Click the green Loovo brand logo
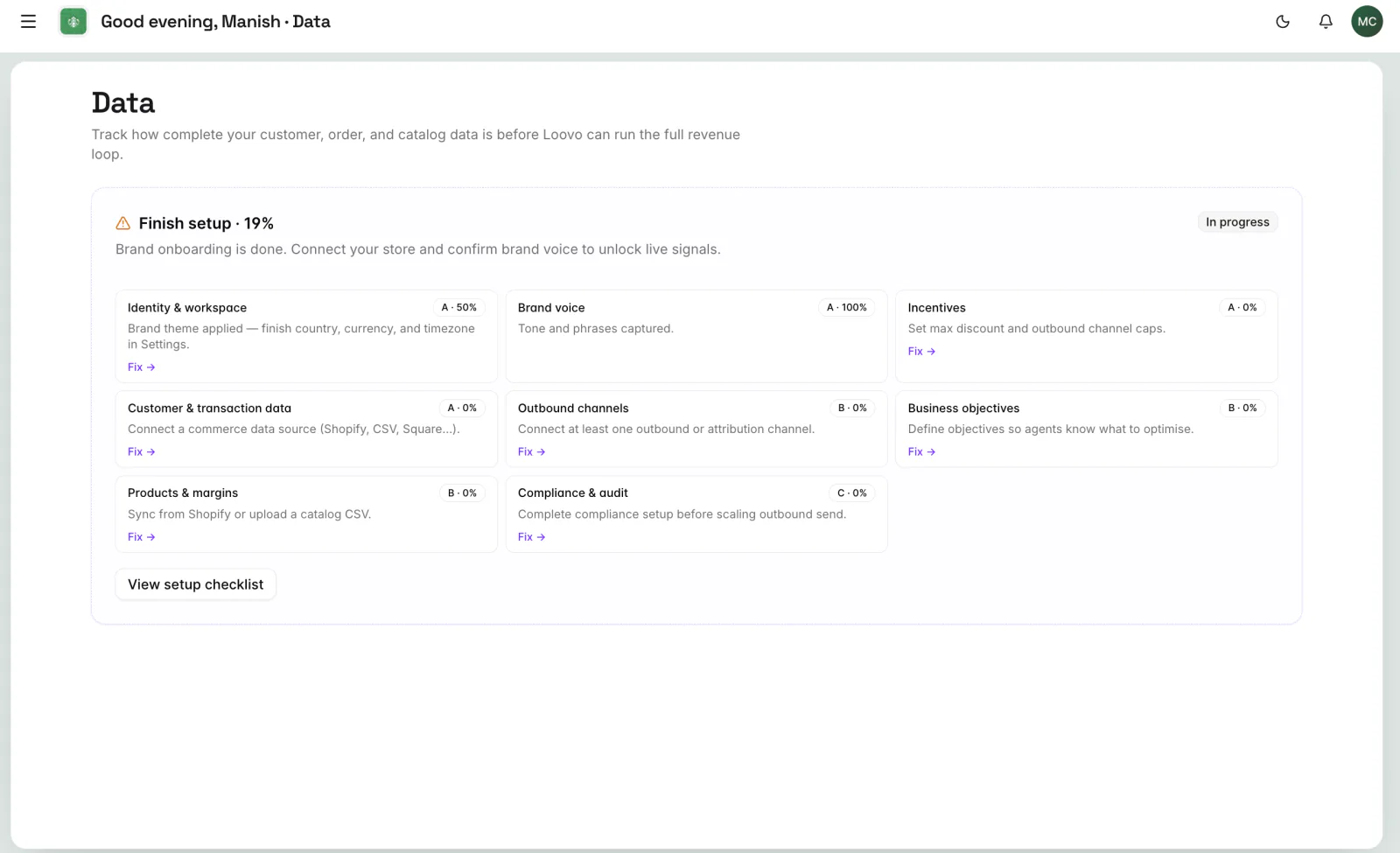This screenshot has width=1400, height=853. click(73, 22)
